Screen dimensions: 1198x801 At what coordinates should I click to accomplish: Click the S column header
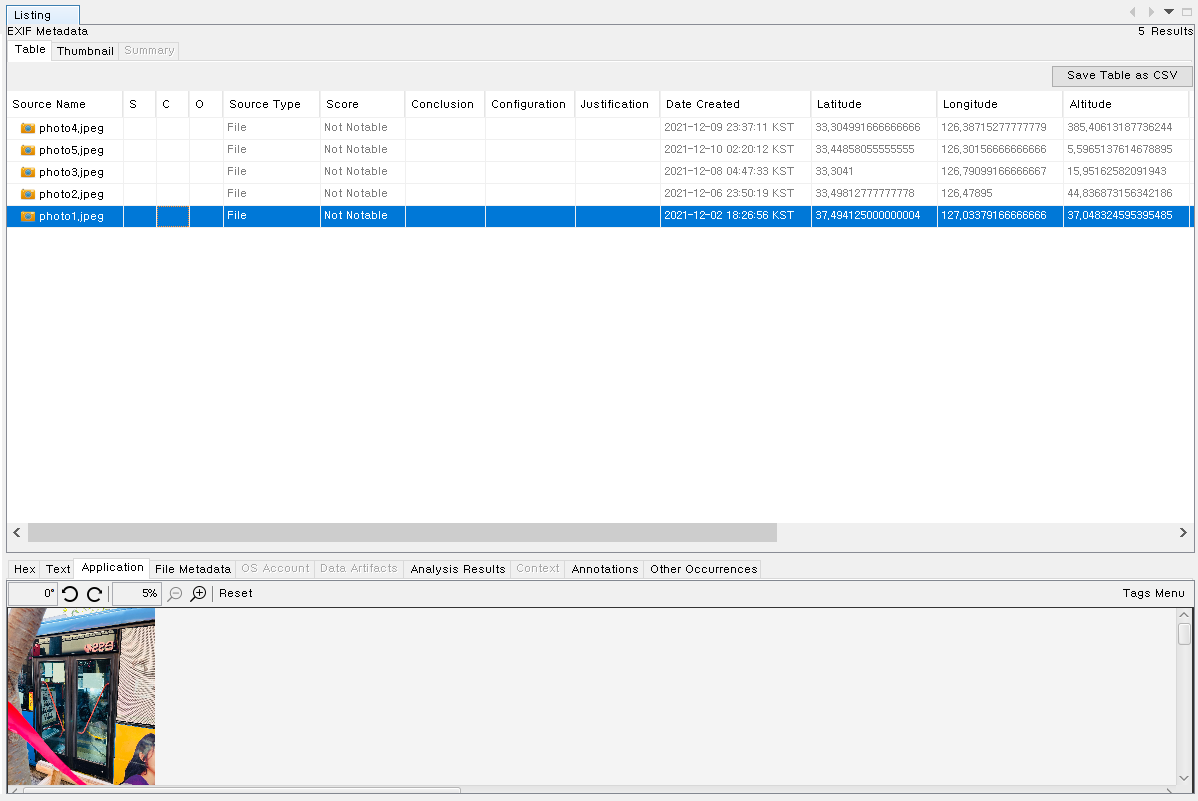click(139, 105)
